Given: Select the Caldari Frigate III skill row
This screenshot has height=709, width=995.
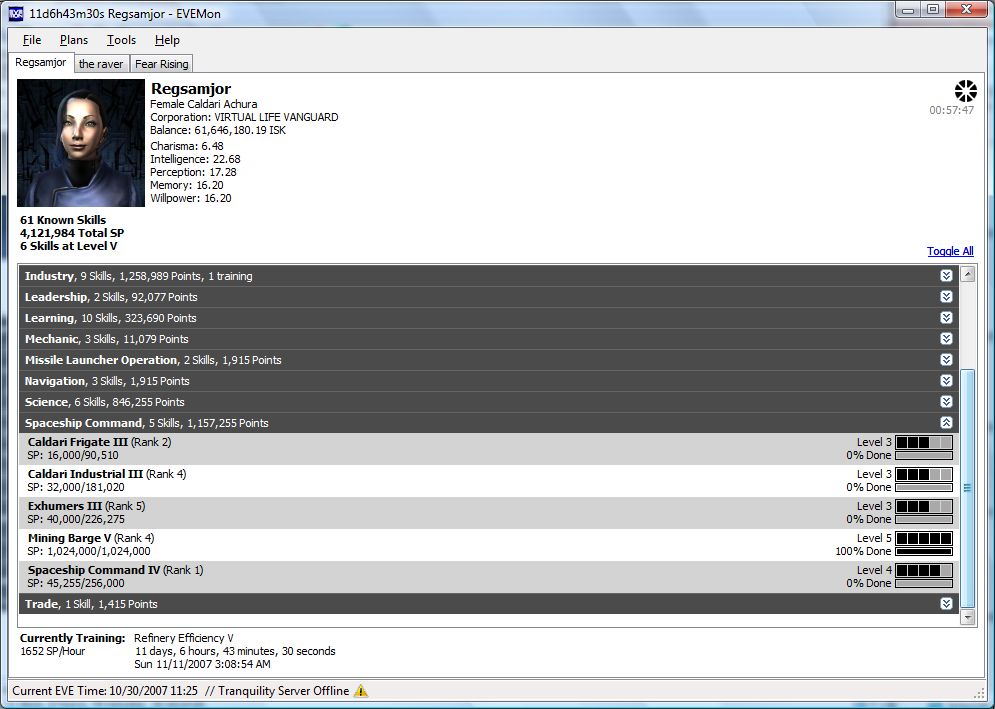Looking at the screenshot, I should [x=487, y=449].
